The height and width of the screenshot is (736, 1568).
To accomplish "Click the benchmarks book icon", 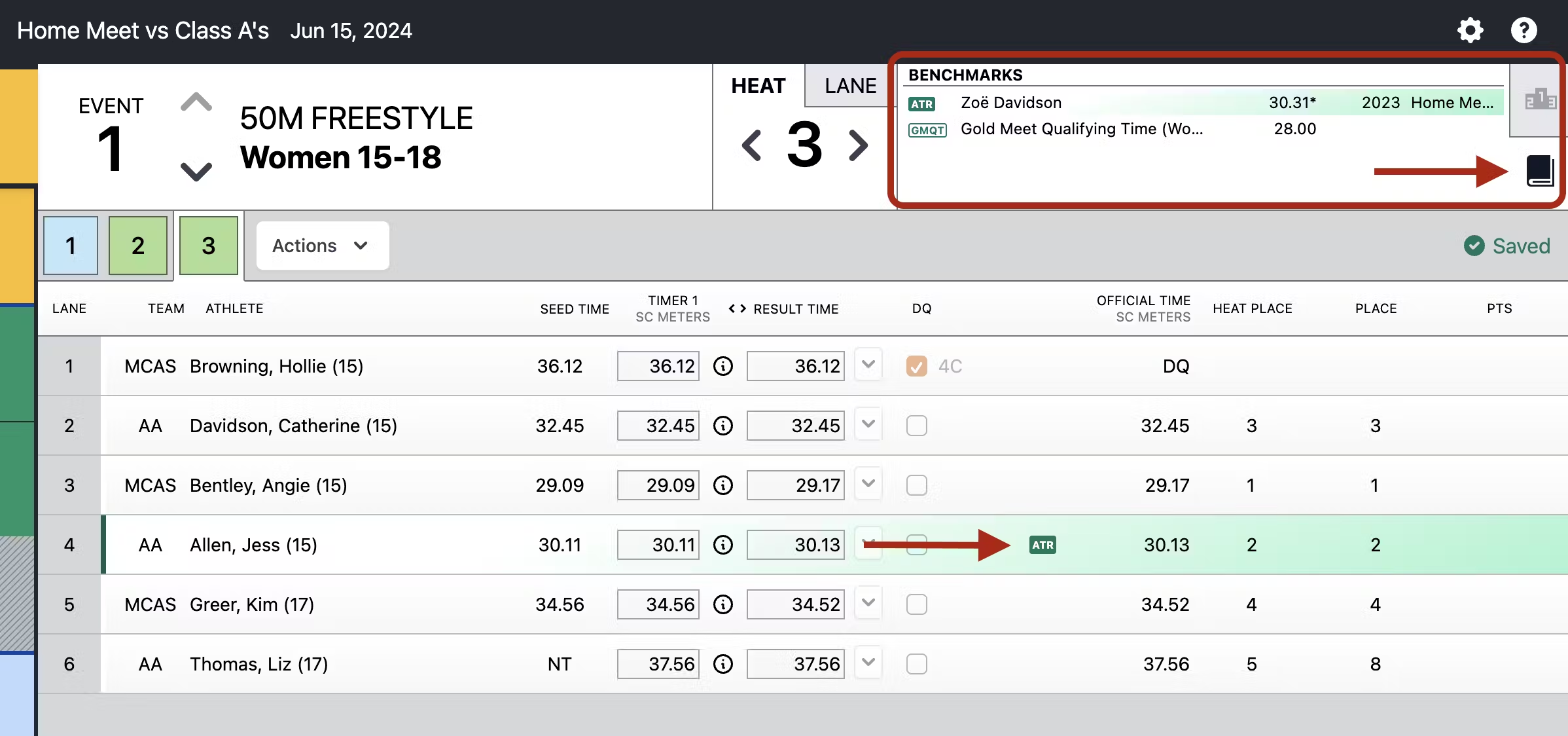I will (x=1540, y=171).
